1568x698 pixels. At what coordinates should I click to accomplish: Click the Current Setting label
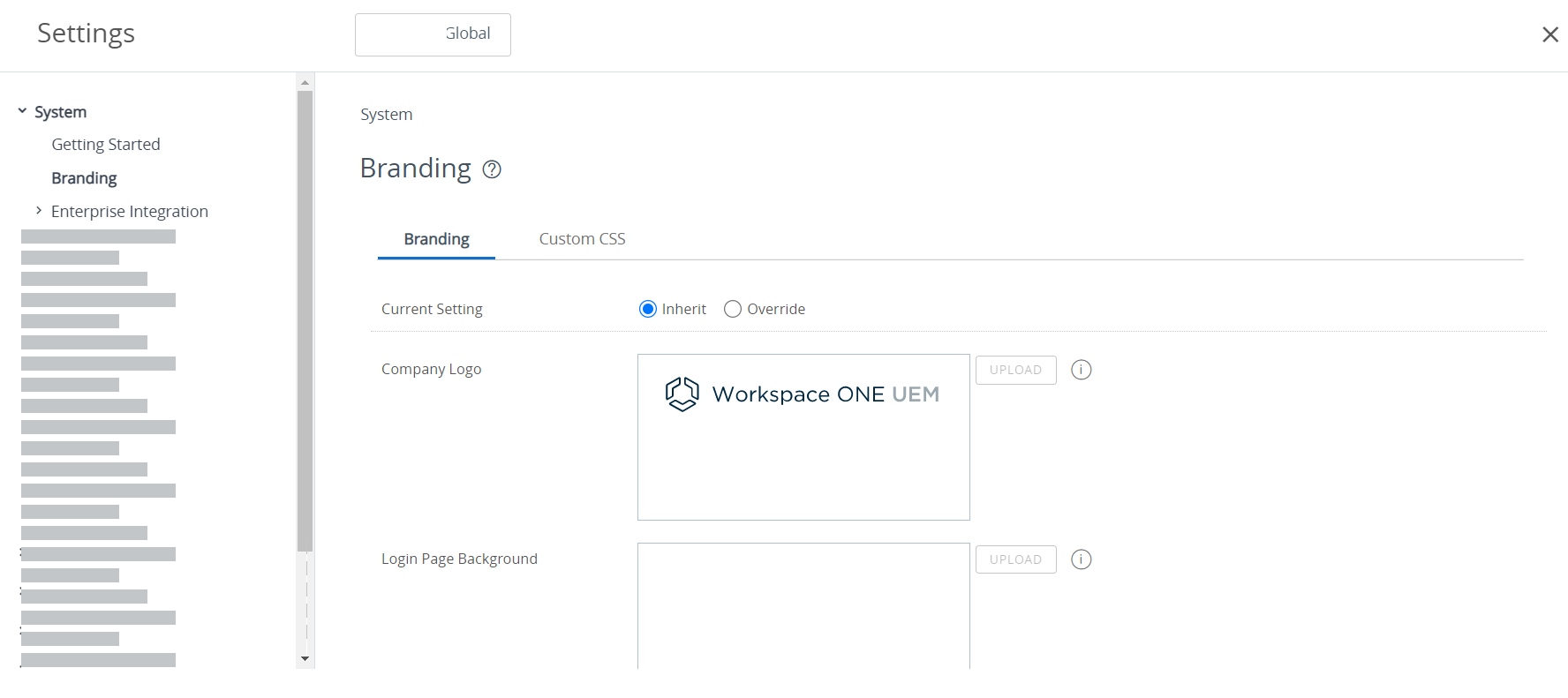(x=432, y=309)
